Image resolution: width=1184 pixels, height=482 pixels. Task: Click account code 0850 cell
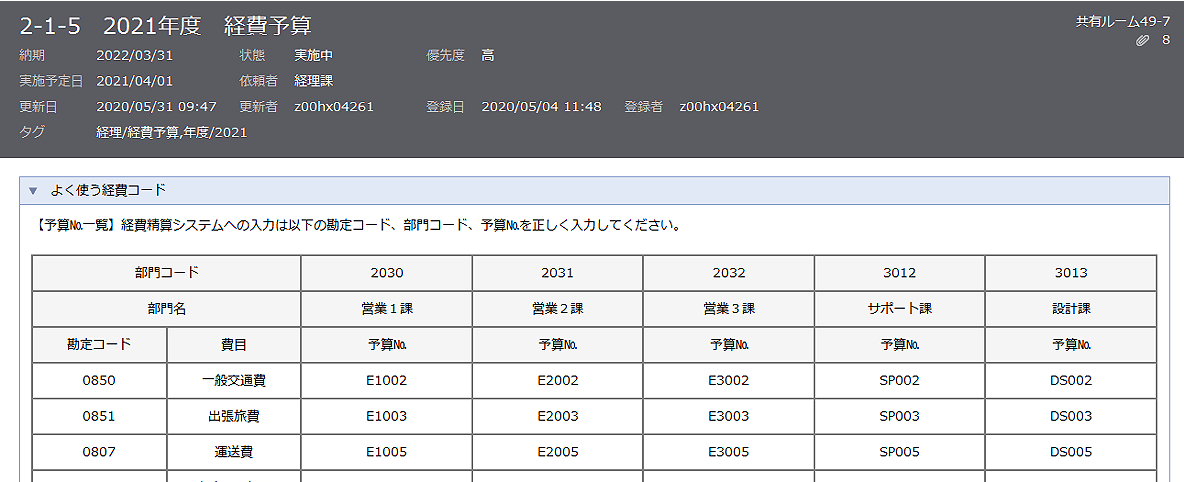pos(99,381)
